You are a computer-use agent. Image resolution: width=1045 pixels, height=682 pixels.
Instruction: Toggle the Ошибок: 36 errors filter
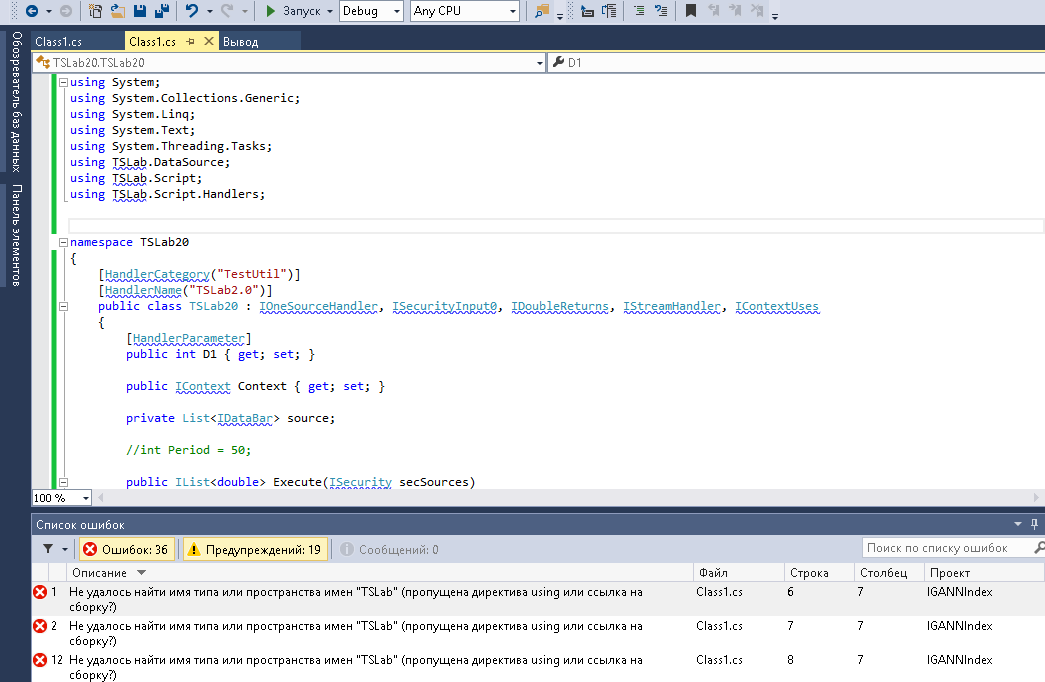coord(126,549)
